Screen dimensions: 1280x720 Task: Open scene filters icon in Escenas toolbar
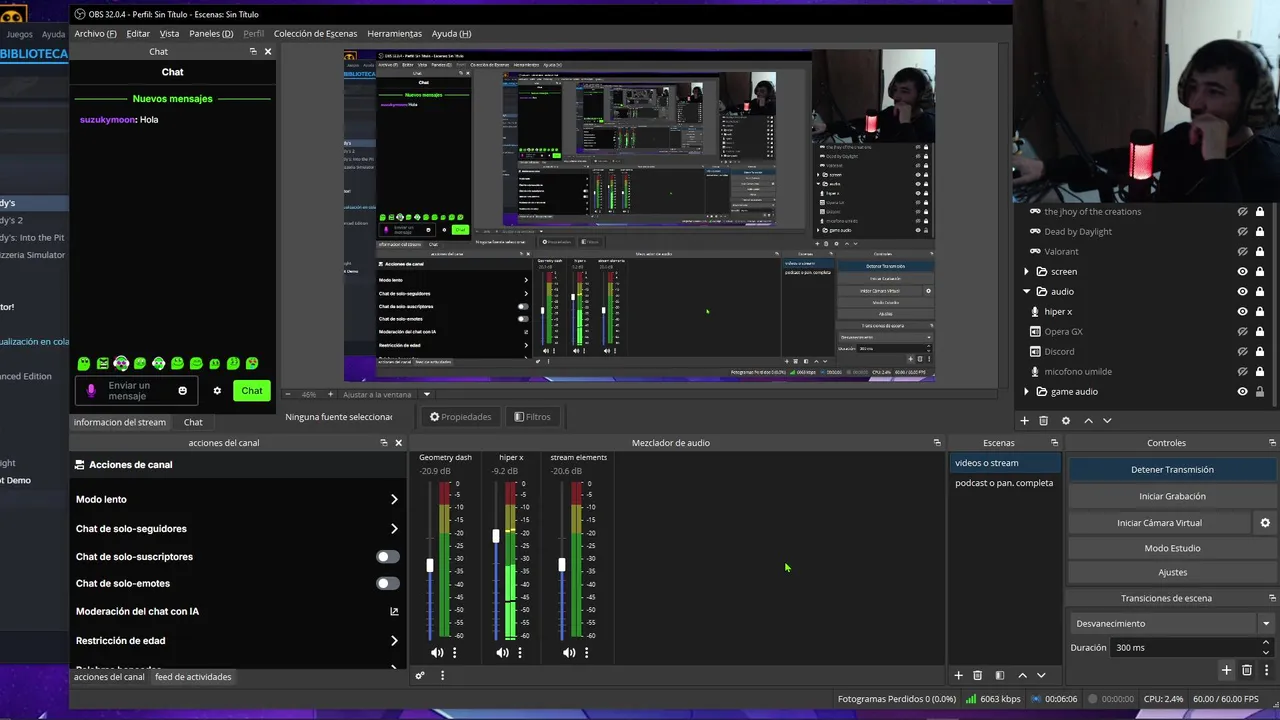(x=999, y=675)
